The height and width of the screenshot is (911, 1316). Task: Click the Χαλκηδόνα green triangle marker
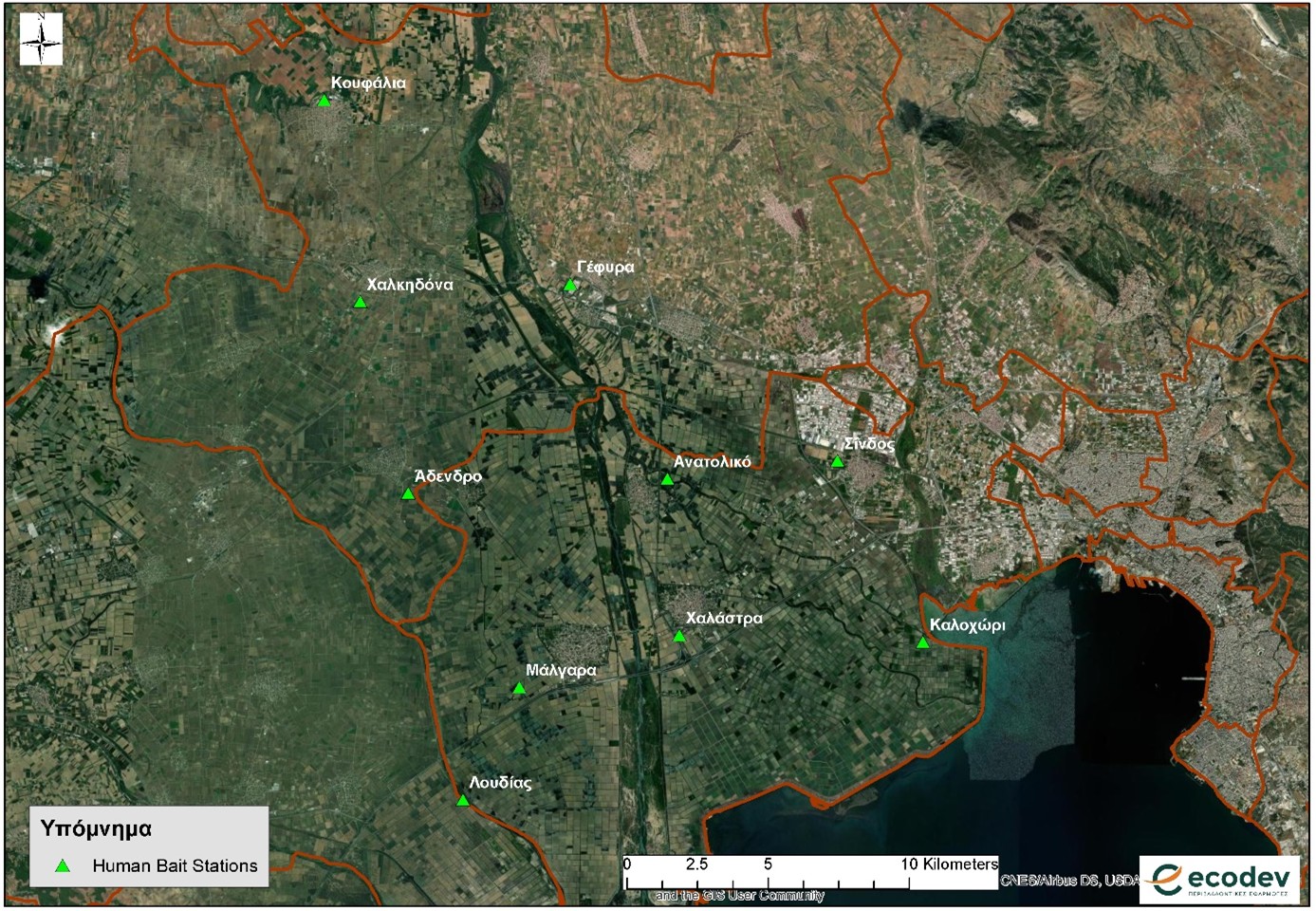click(360, 303)
